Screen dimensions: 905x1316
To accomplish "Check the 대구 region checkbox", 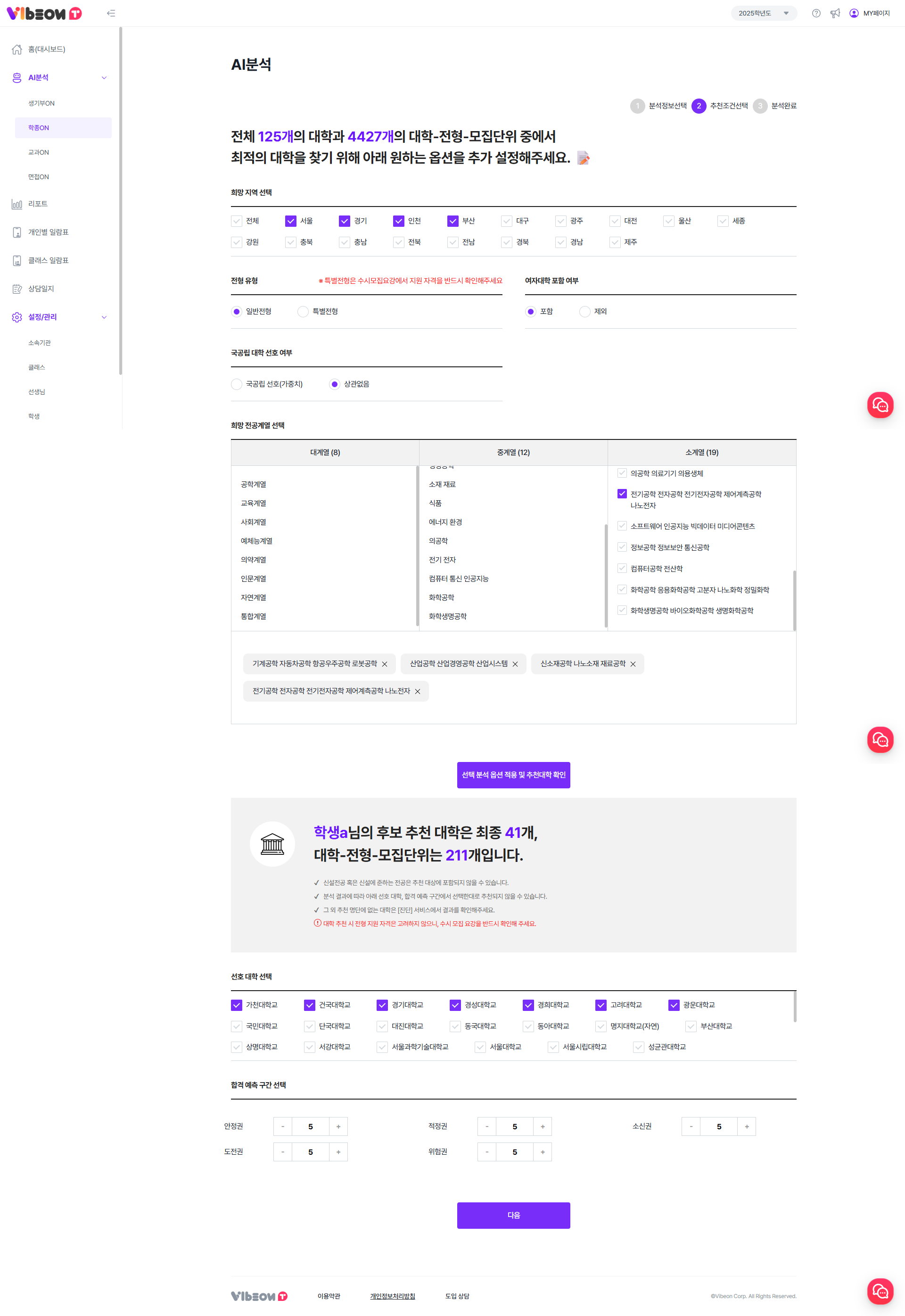I will [506, 221].
